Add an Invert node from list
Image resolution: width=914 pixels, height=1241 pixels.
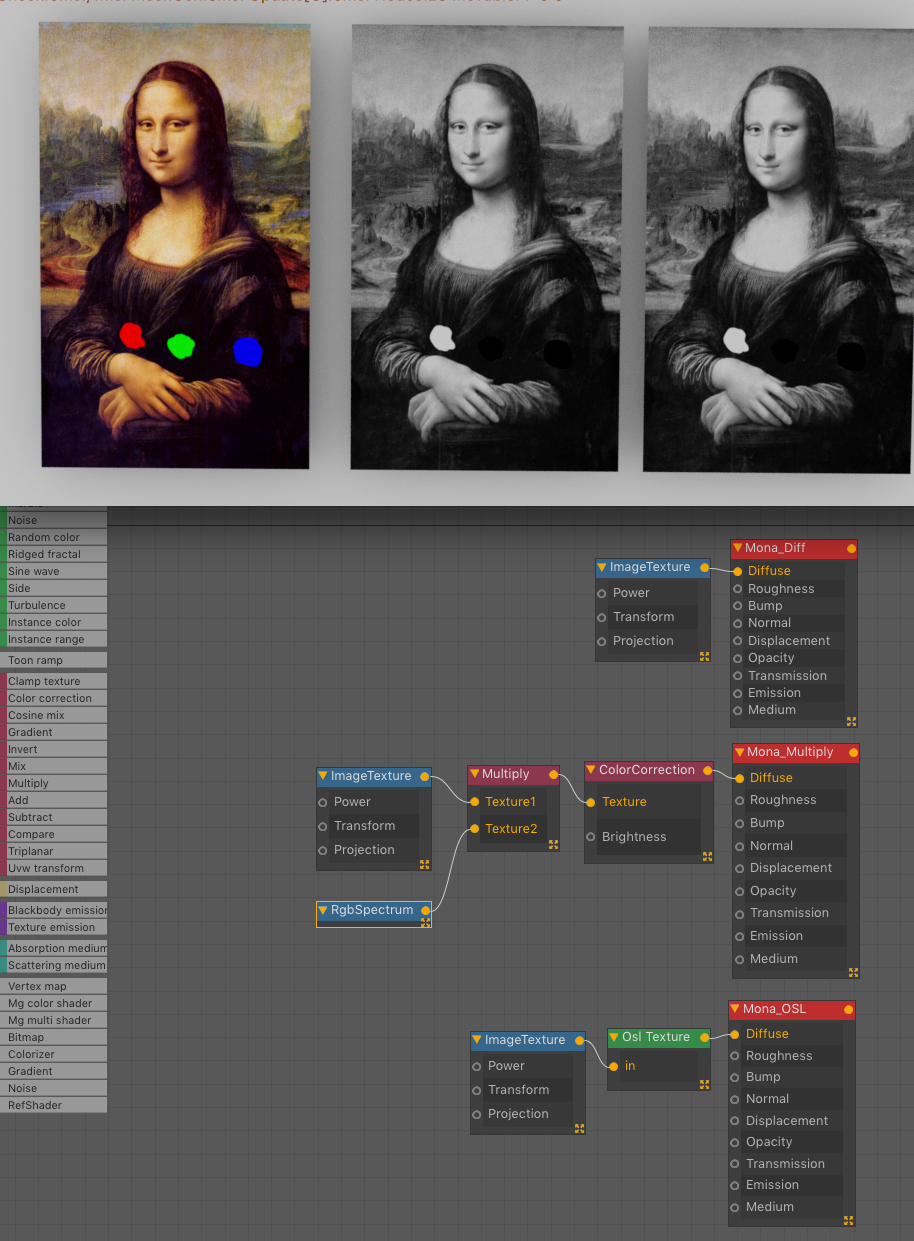(x=54, y=749)
